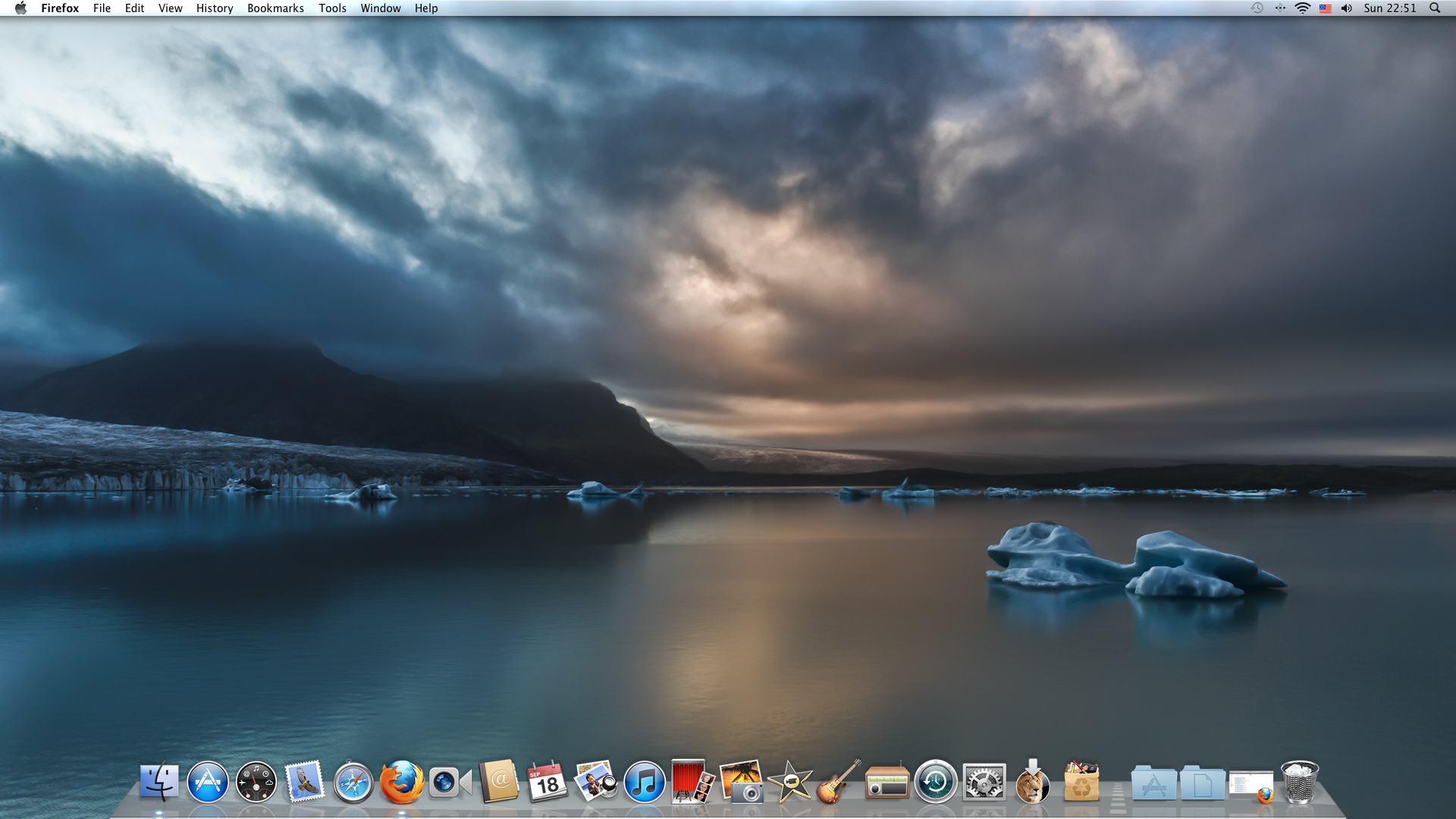
Task: Open Mail stamp icon in dock
Action: [305, 782]
